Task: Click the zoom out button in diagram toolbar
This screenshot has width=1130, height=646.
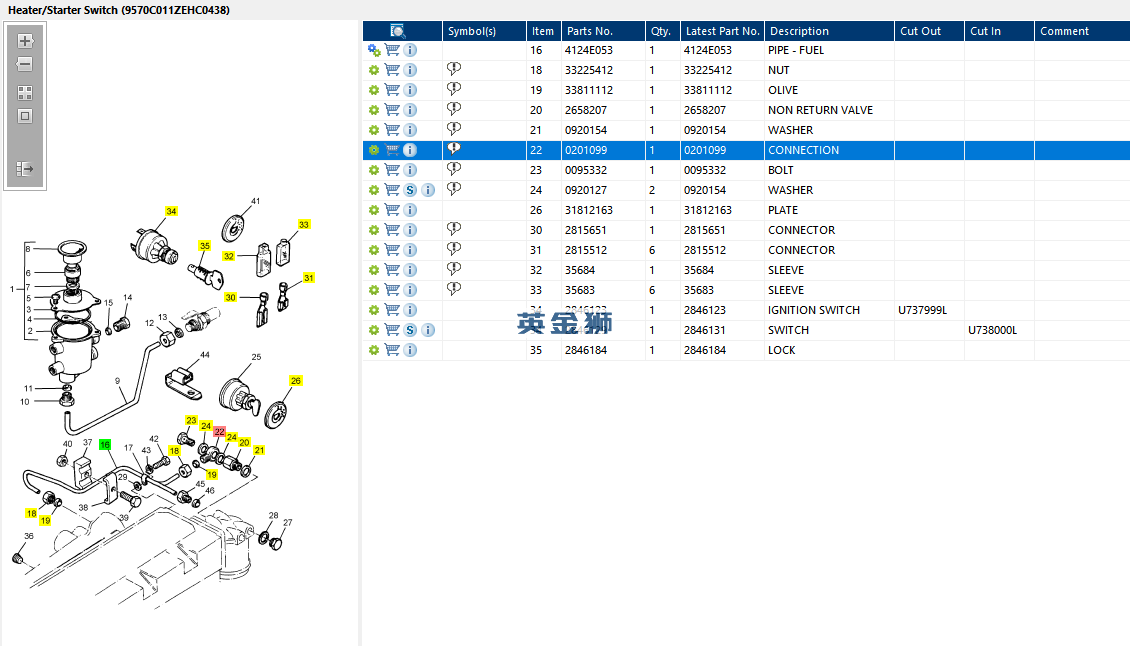Action: (x=25, y=64)
